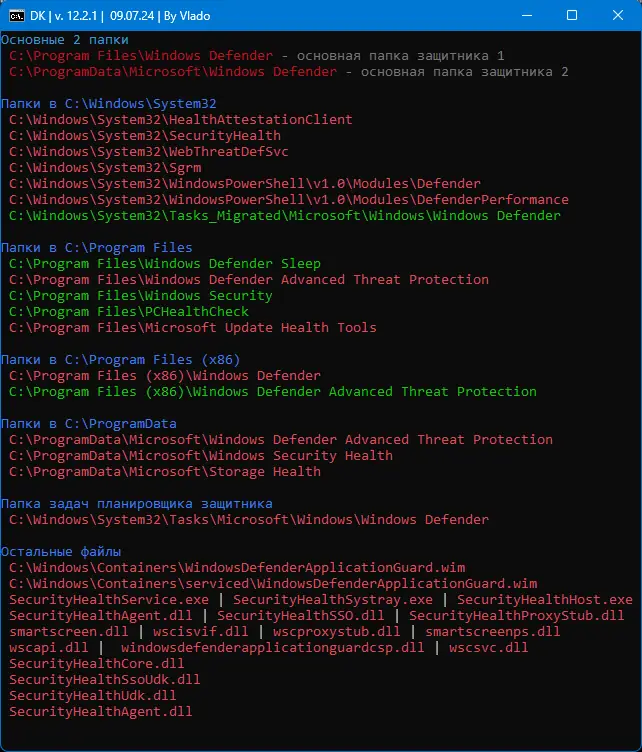Click the "Папки в C:\Windows\System32" heading
The height and width of the screenshot is (752, 642).
tap(108, 104)
